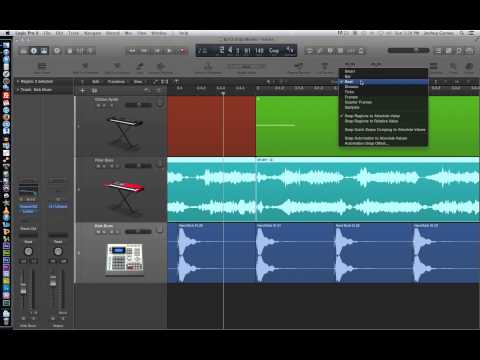The width and height of the screenshot is (480, 360).
Task: Solo the first synth track
Action: [x=104, y=105]
